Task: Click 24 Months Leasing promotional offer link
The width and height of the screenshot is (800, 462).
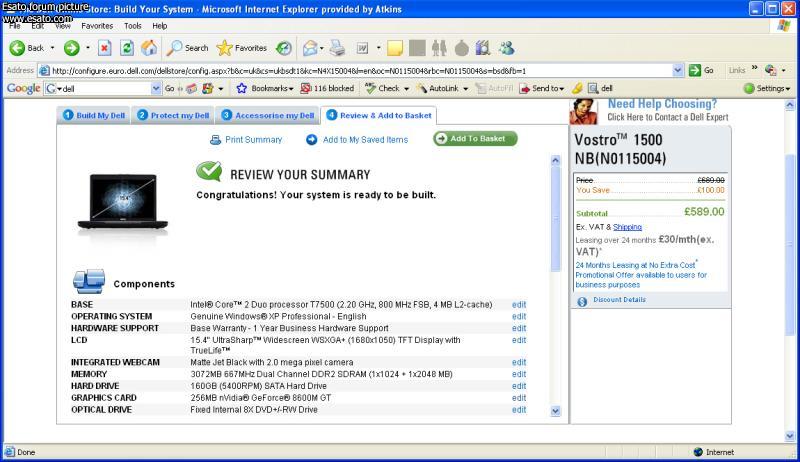Action: pyautogui.click(x=641, y=275)
